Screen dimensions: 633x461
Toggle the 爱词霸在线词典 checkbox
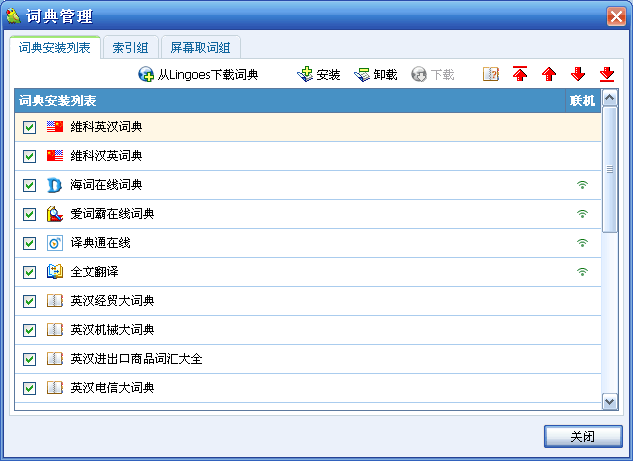click(29, 214)
